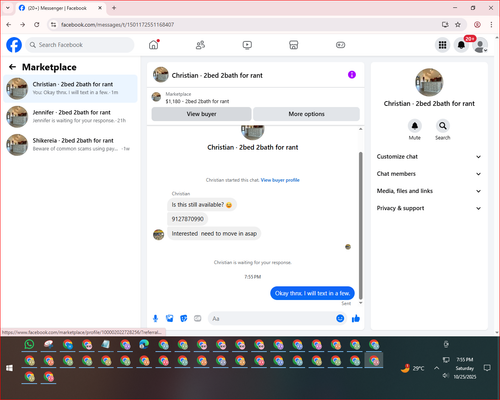
Task: Expand Customize chat section
Action: pos(429,157)
